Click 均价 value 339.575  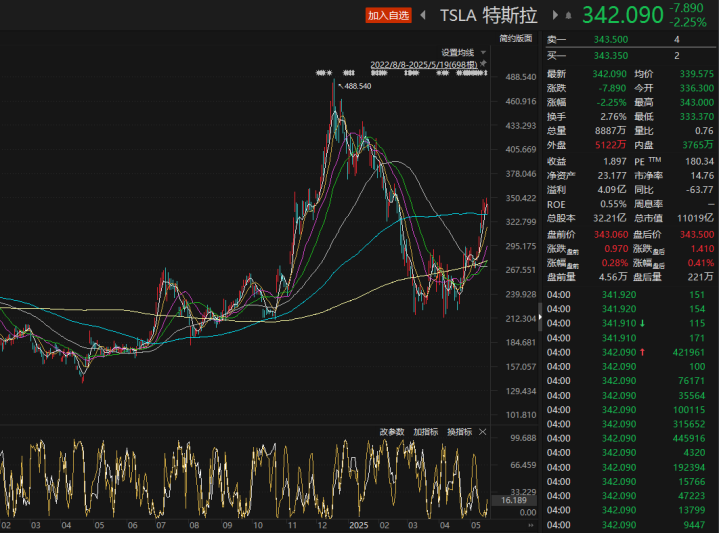697,74
